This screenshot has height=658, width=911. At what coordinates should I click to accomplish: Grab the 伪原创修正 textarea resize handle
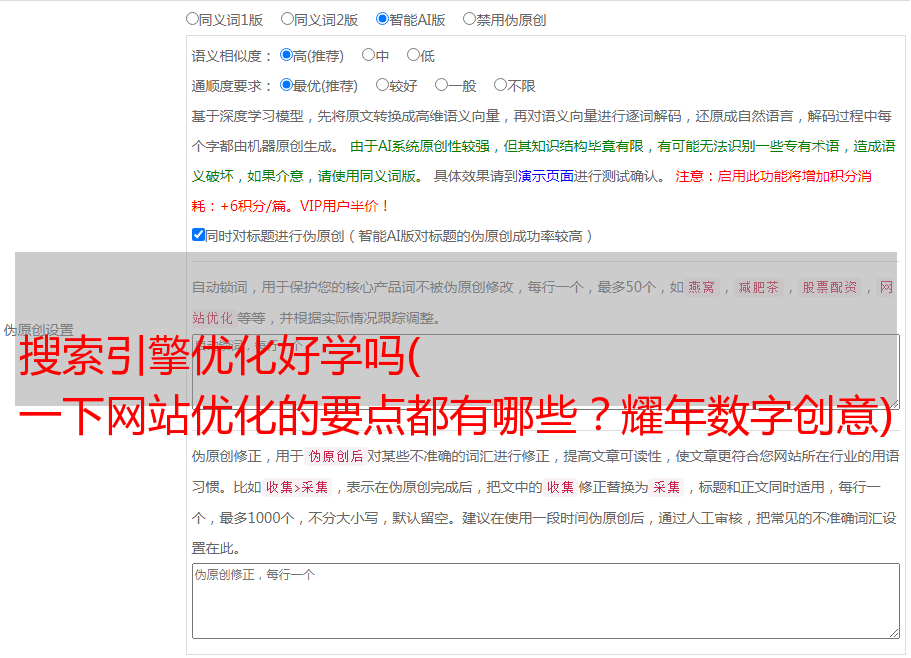click(x=894, y=633)
